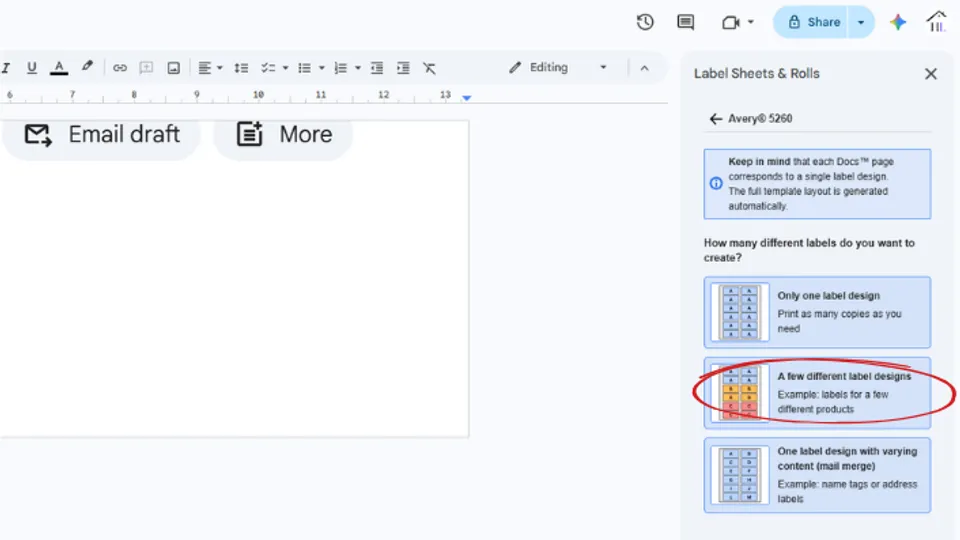Image resolution: width=960 pixels, height=540 pixels.
Task: Click the Label Sheets & Rolls title
Action: [756, 73]
